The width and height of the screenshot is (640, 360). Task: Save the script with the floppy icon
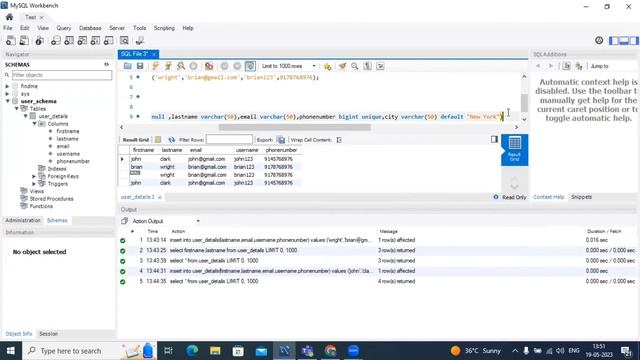pyautogui.click(x=140, y=66)
